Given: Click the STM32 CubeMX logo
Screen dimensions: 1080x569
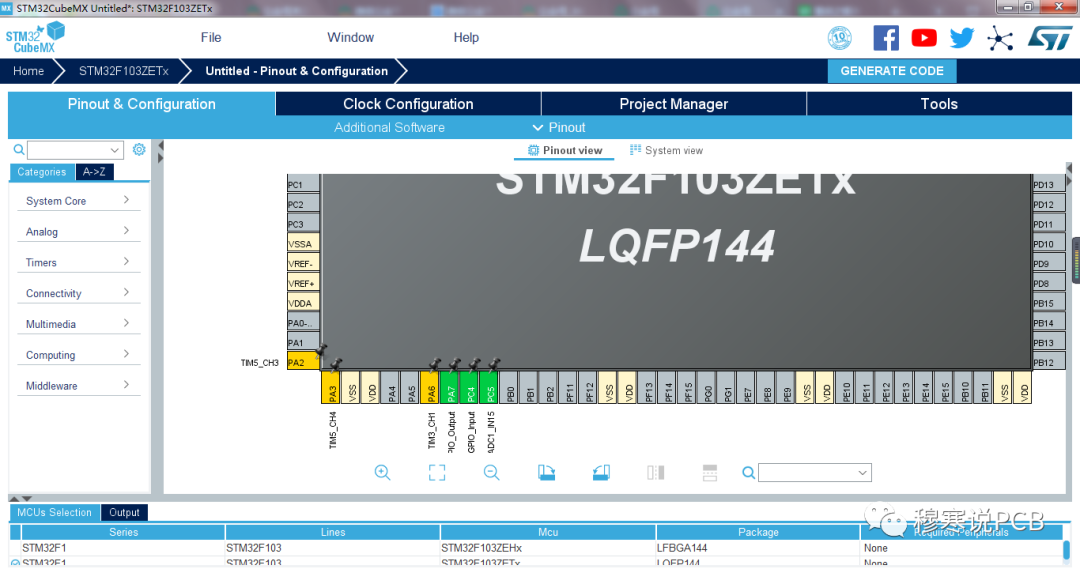Looking at the screenshot, I should tap(35, 37).
